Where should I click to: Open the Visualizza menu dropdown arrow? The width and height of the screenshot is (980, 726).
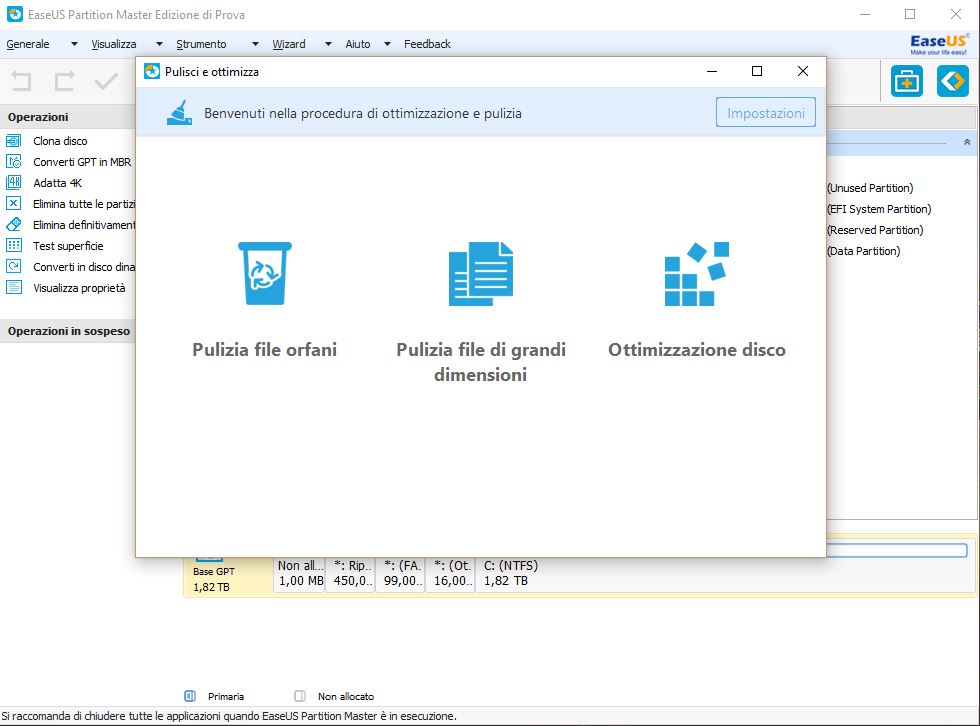[x=159, y=44]
